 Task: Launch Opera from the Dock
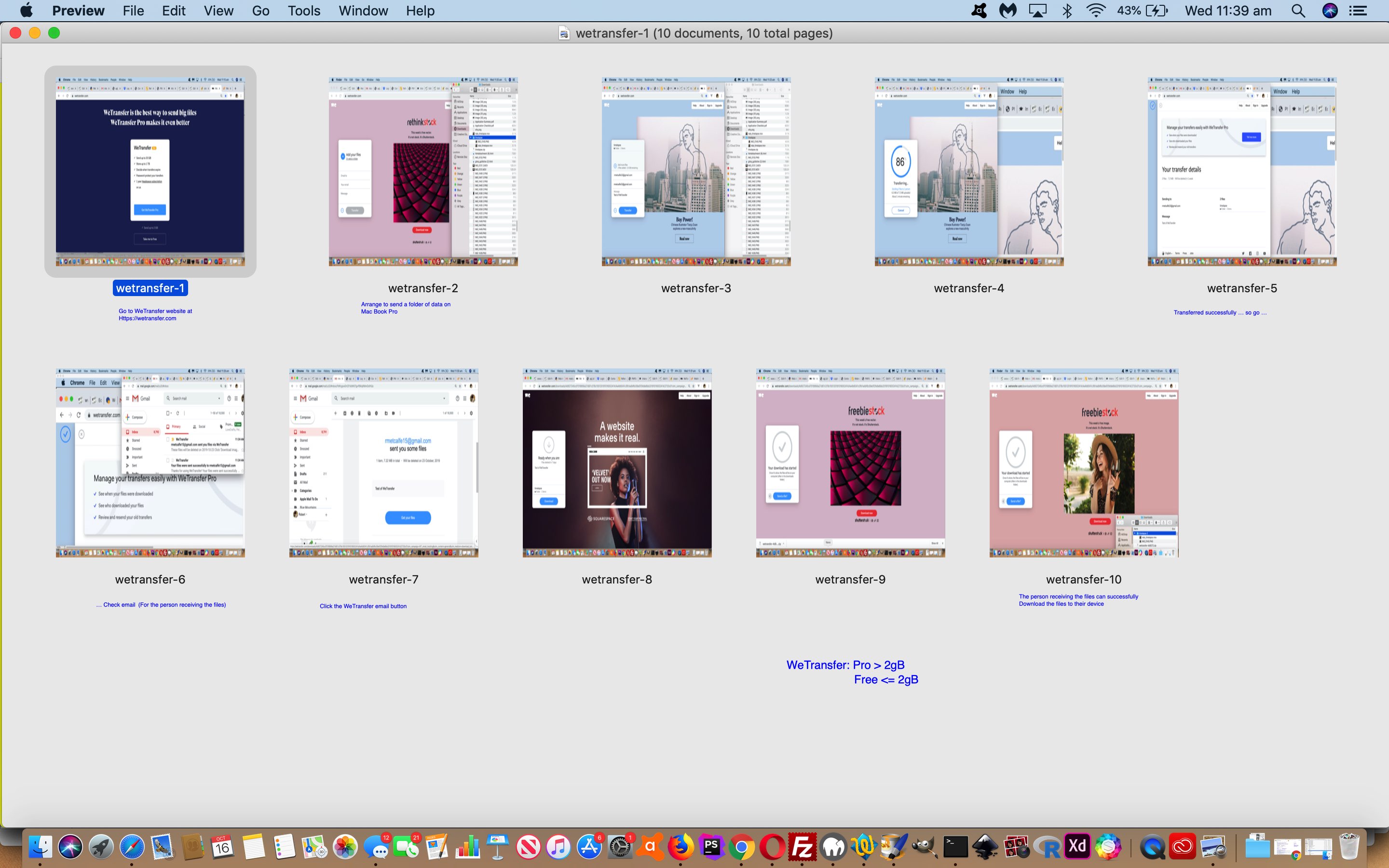772,847
